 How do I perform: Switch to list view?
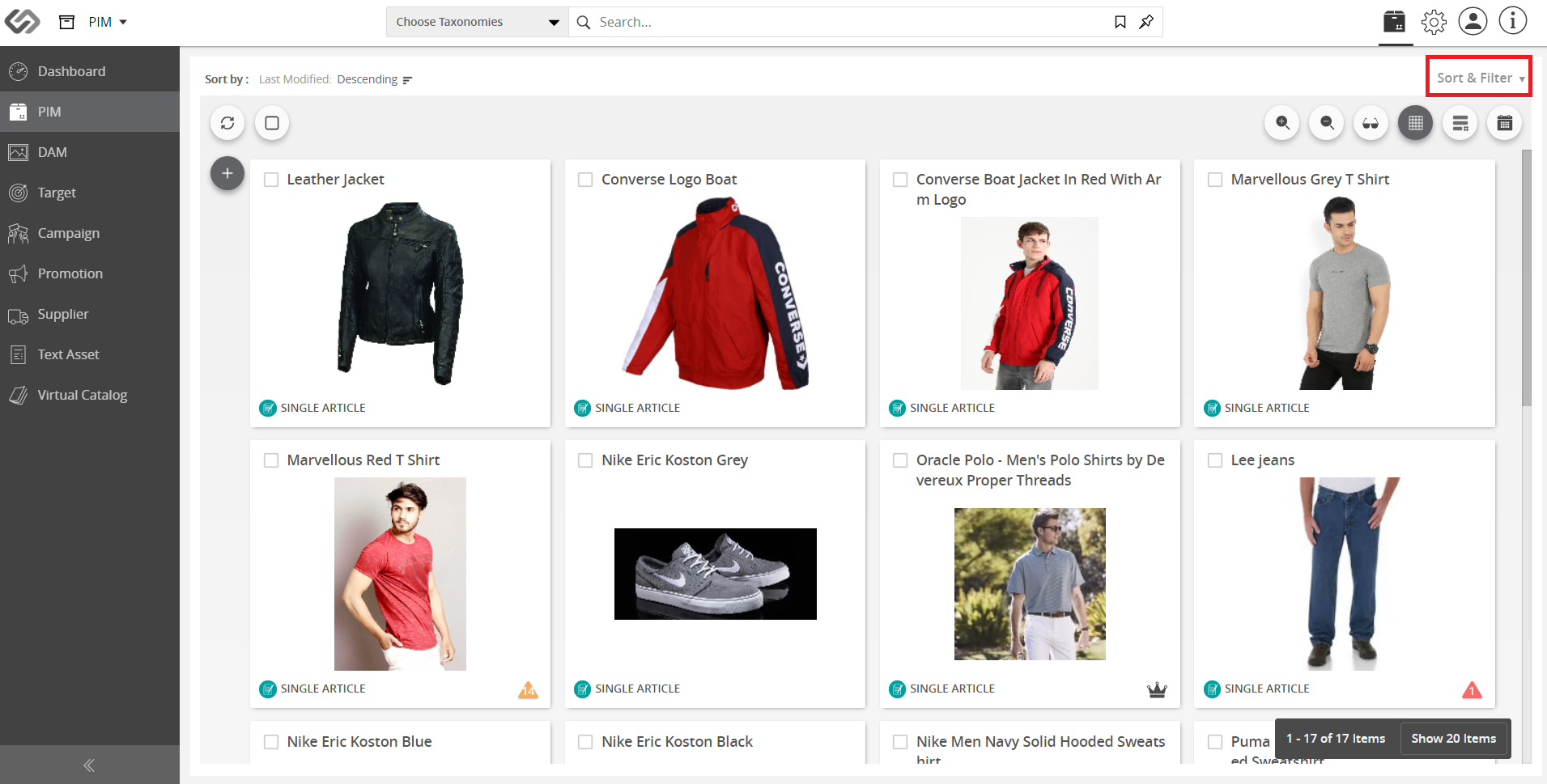(x=1460, y=123)
